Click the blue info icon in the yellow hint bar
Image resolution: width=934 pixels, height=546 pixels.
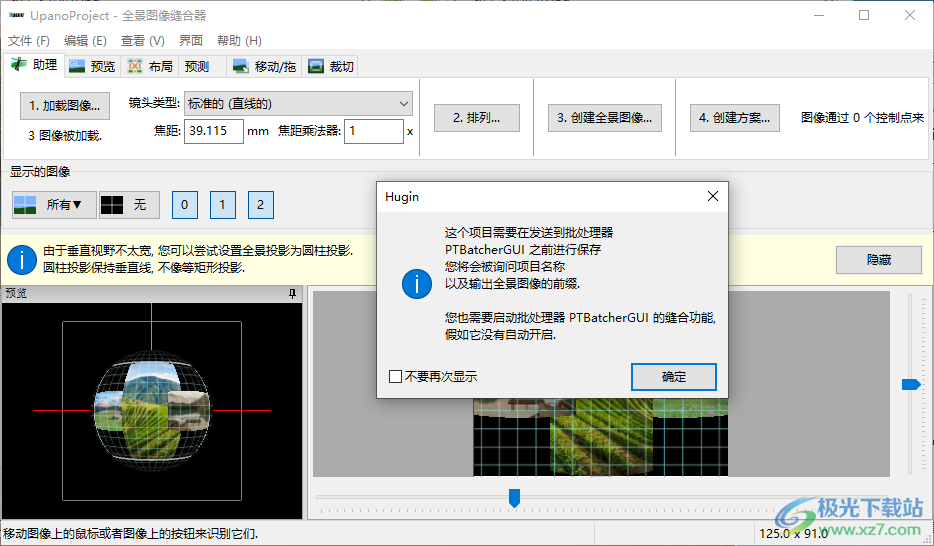22,260
